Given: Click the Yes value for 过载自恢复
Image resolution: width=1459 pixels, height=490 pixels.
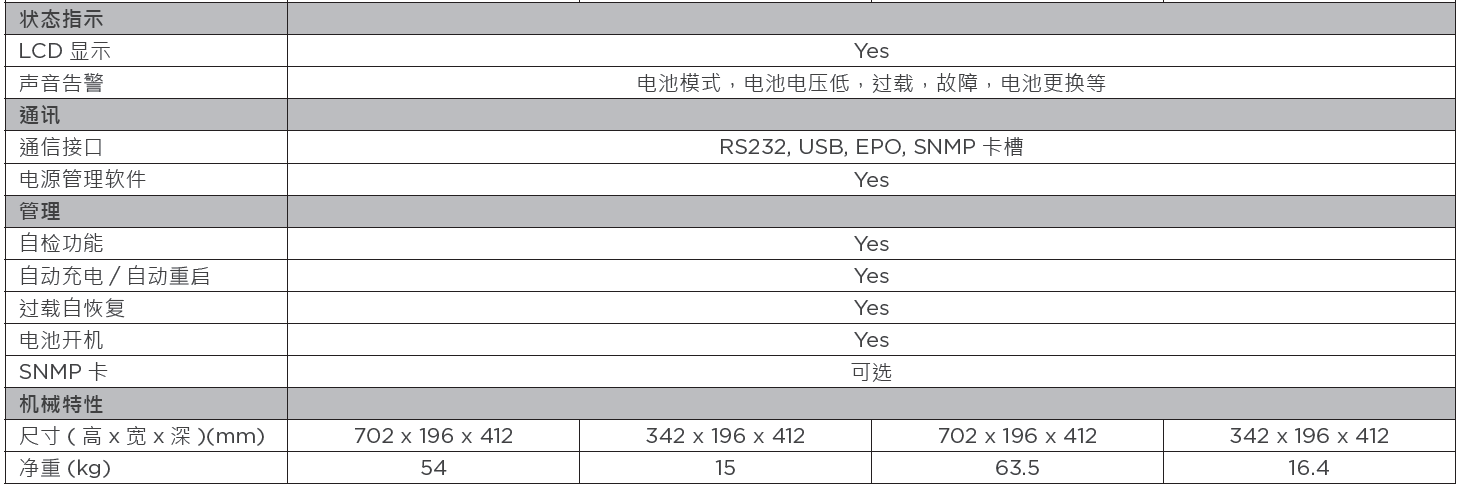Looking at the screenshot, I should tap(871, 307).
